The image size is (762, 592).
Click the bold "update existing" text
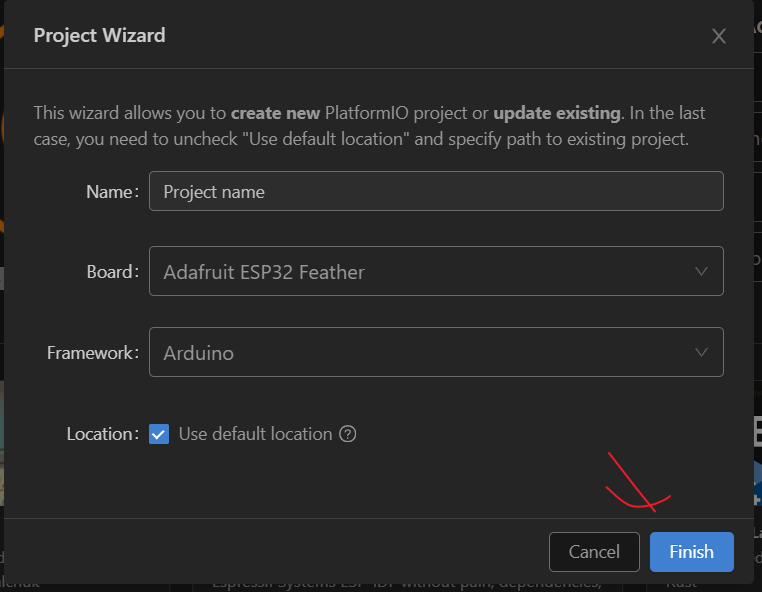[x=557, y=112]
